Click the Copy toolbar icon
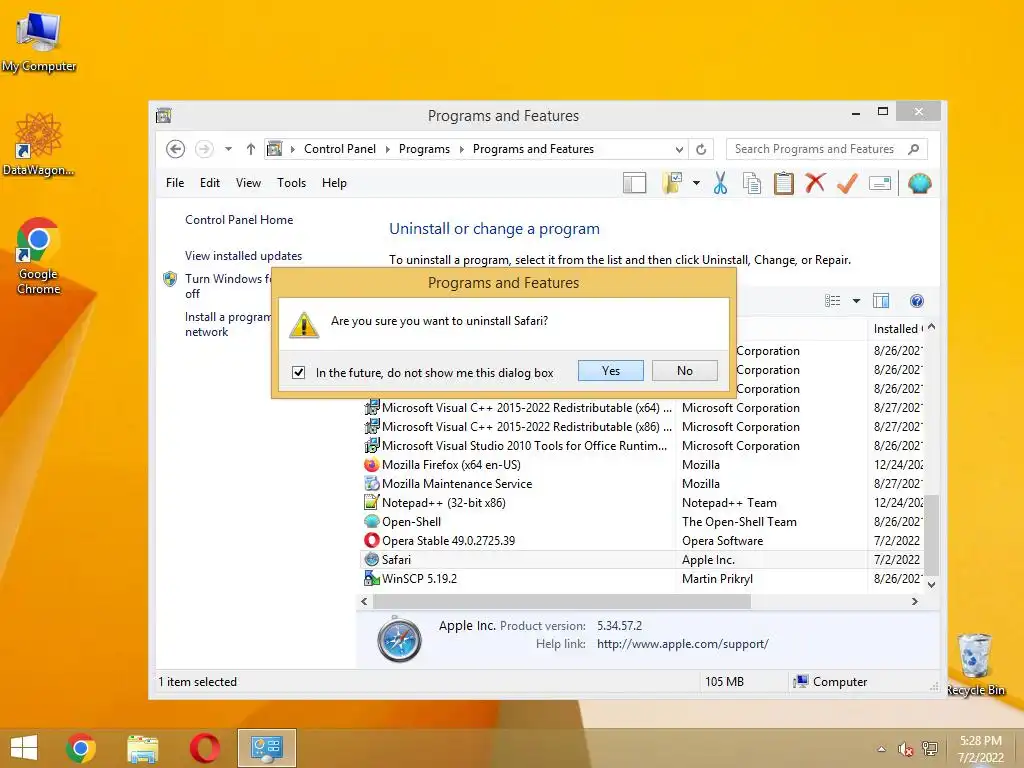Image resolution: width=1024 pixels, height=768 pixels. click(x=752, y=184)
